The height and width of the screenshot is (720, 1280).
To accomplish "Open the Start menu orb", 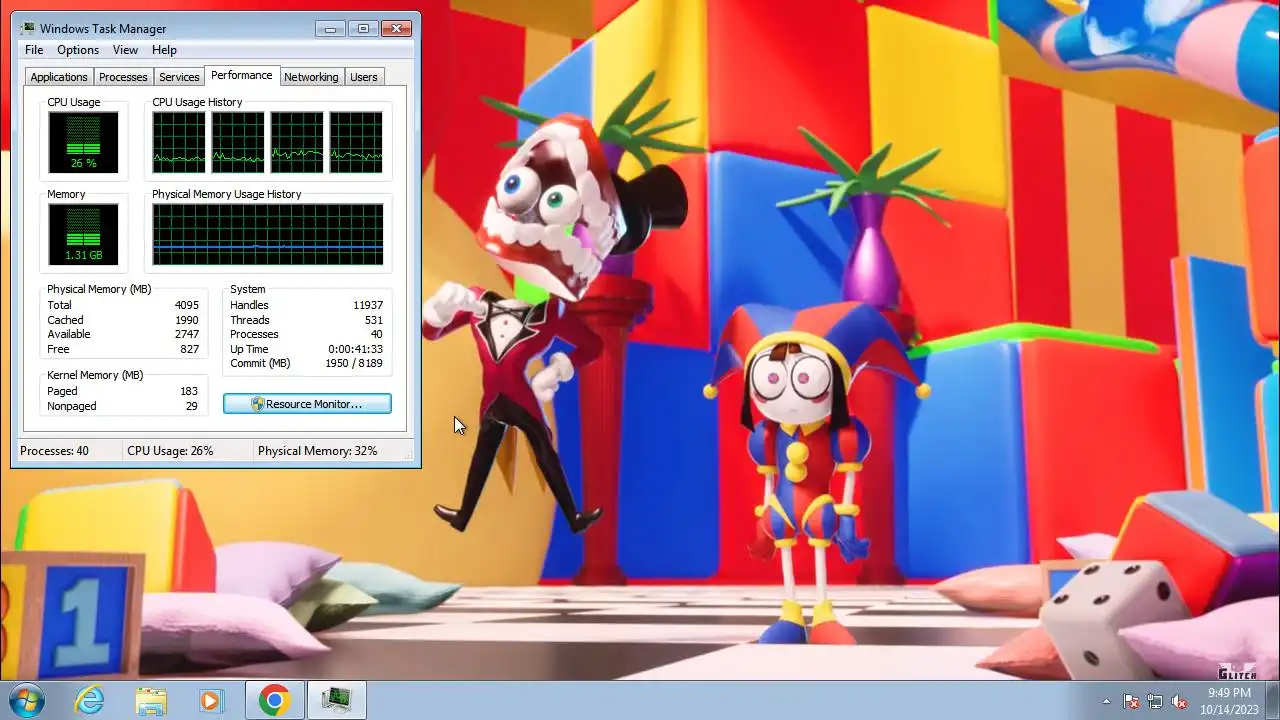I will 25,700.
